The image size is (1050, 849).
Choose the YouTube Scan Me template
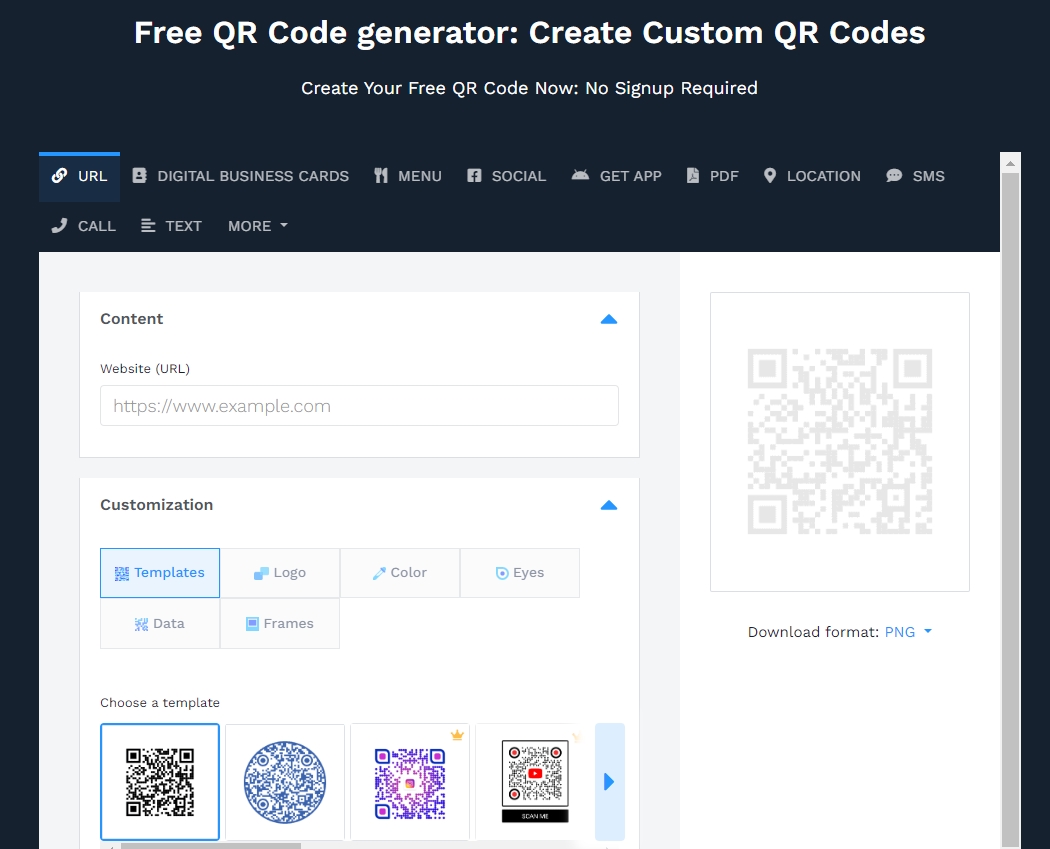pos(534,781)
